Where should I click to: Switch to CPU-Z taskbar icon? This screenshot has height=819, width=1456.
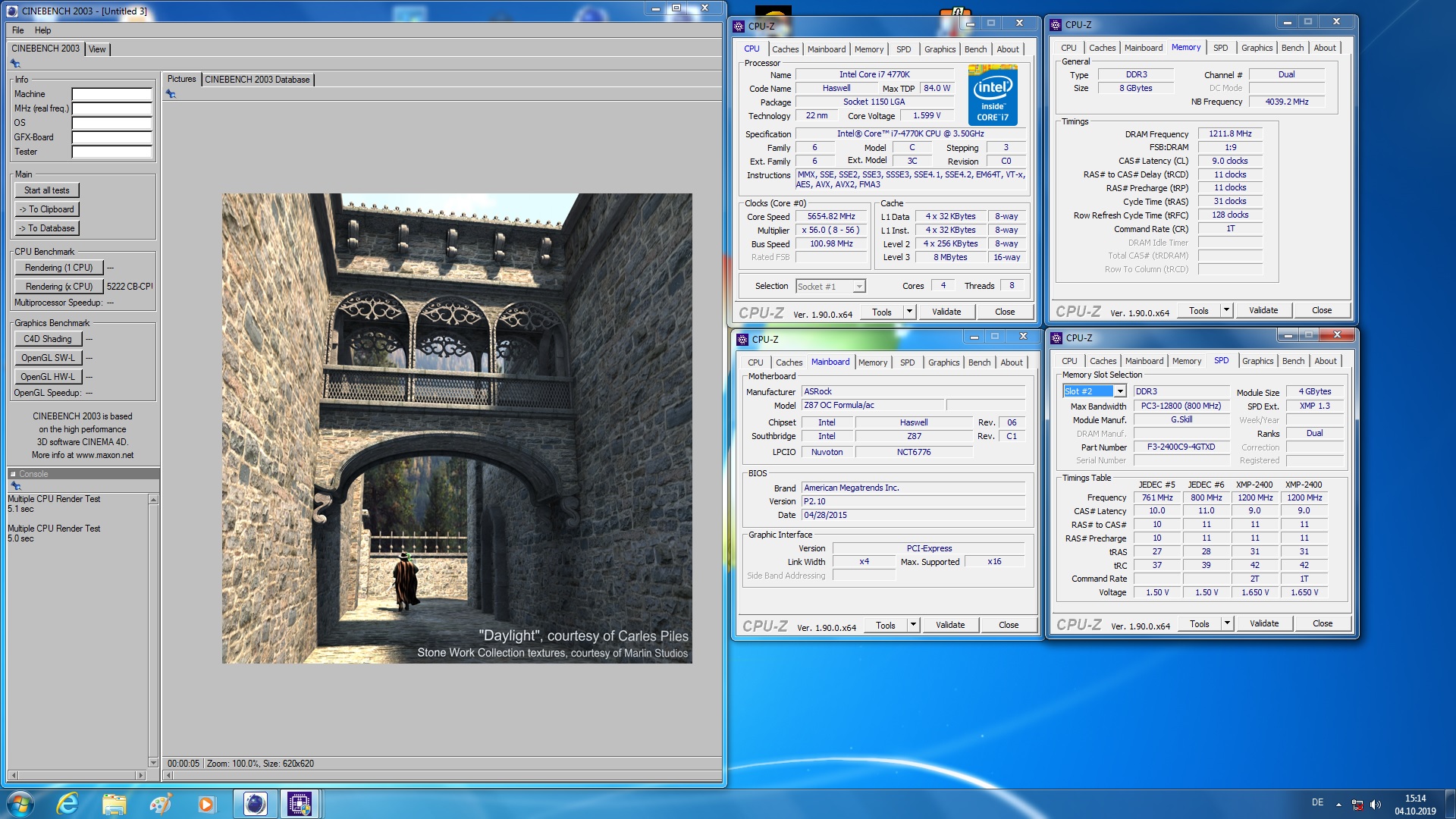click(300, 804)
